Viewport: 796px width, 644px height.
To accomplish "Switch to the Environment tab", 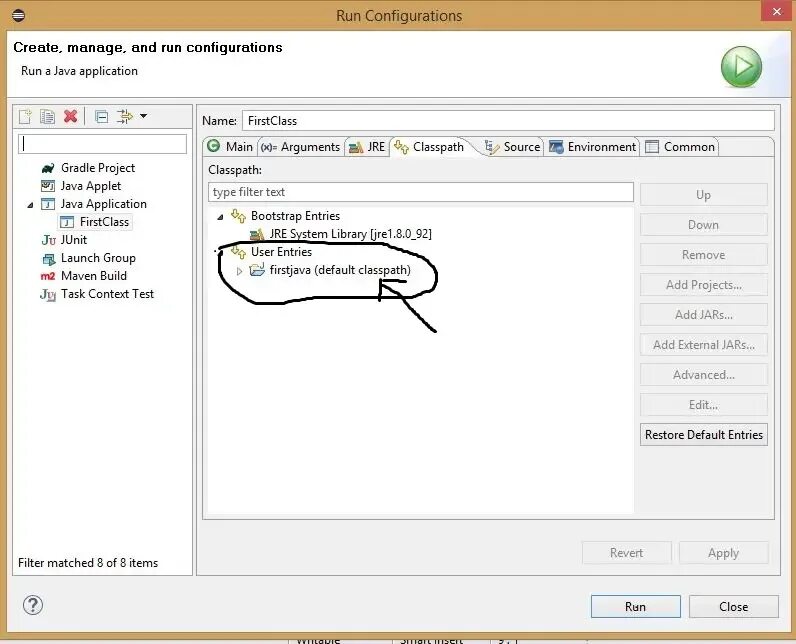I will [x=592, y=147].
